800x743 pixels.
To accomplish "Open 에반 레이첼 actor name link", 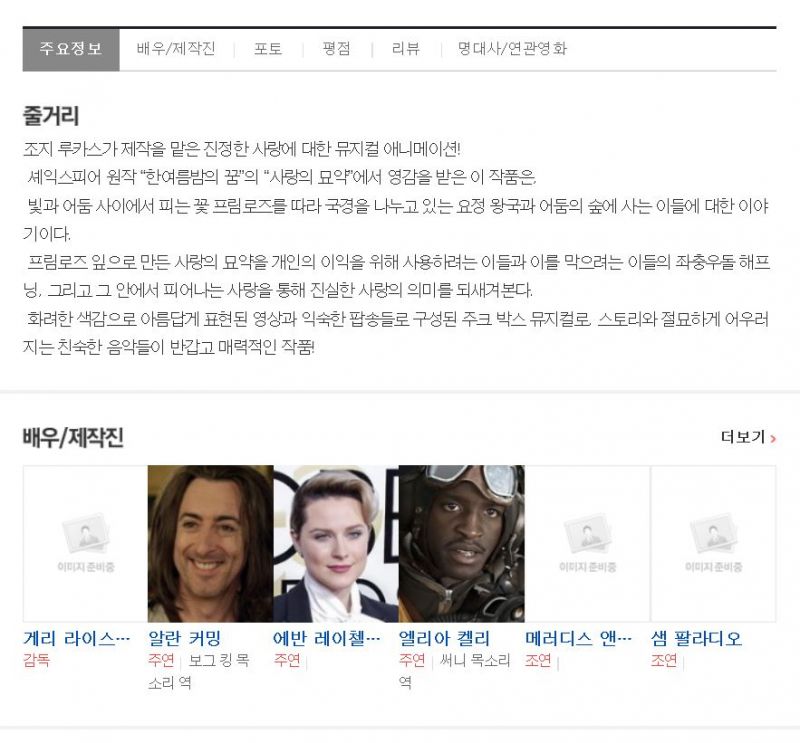I will (327, 638).
